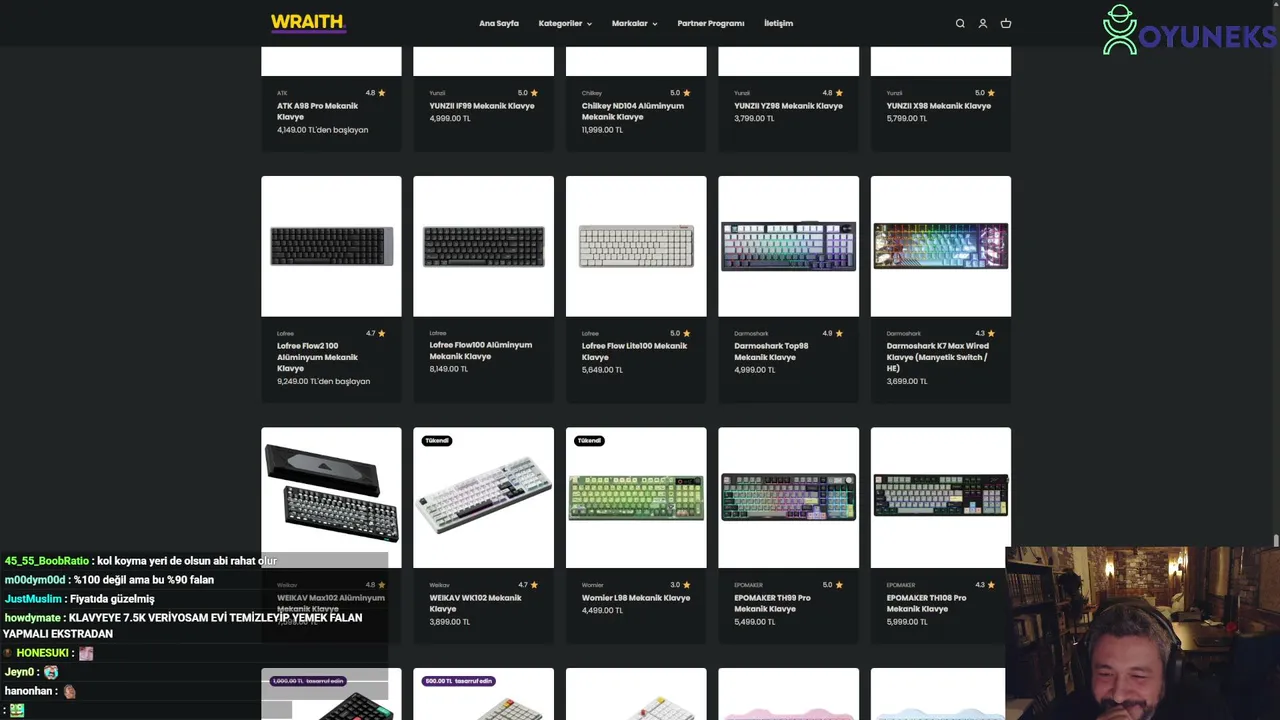Open the account login icon
1280x720 pixels.
pyautogui.click(x=983, y=23)
